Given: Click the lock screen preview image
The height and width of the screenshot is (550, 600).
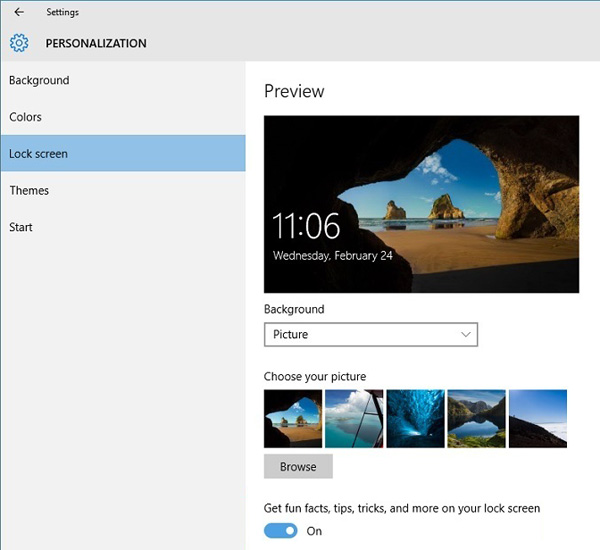Looking at the screenshot, I should click(x=421, y=204).
